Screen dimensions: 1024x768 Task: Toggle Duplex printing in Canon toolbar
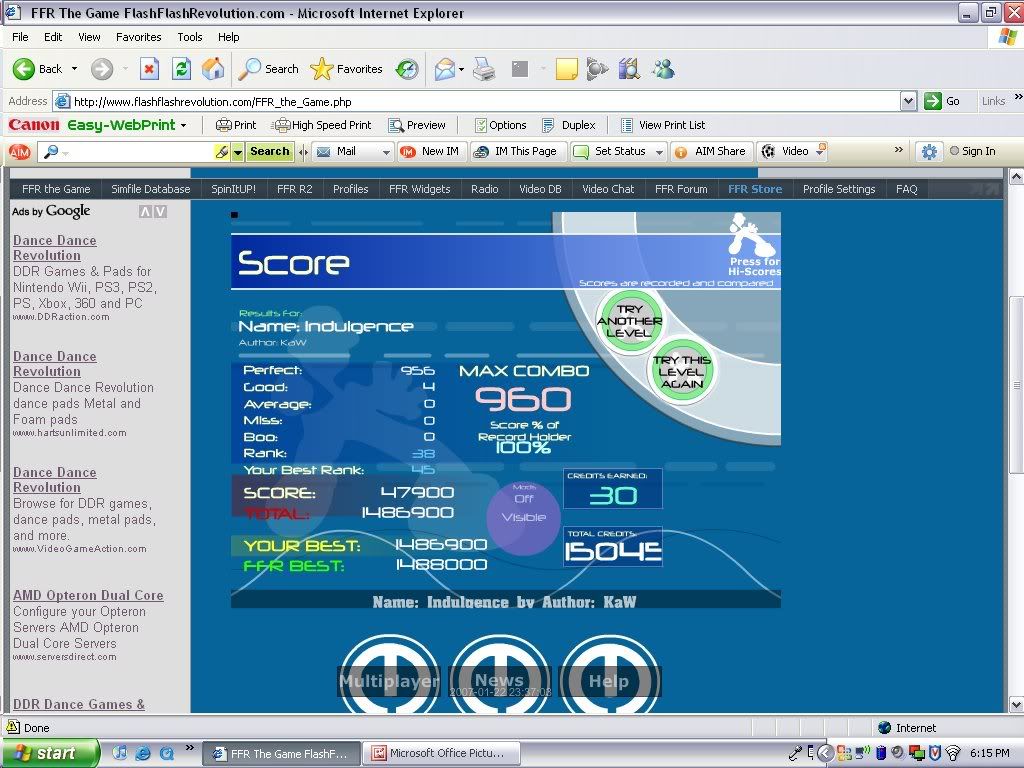(568, 125)
